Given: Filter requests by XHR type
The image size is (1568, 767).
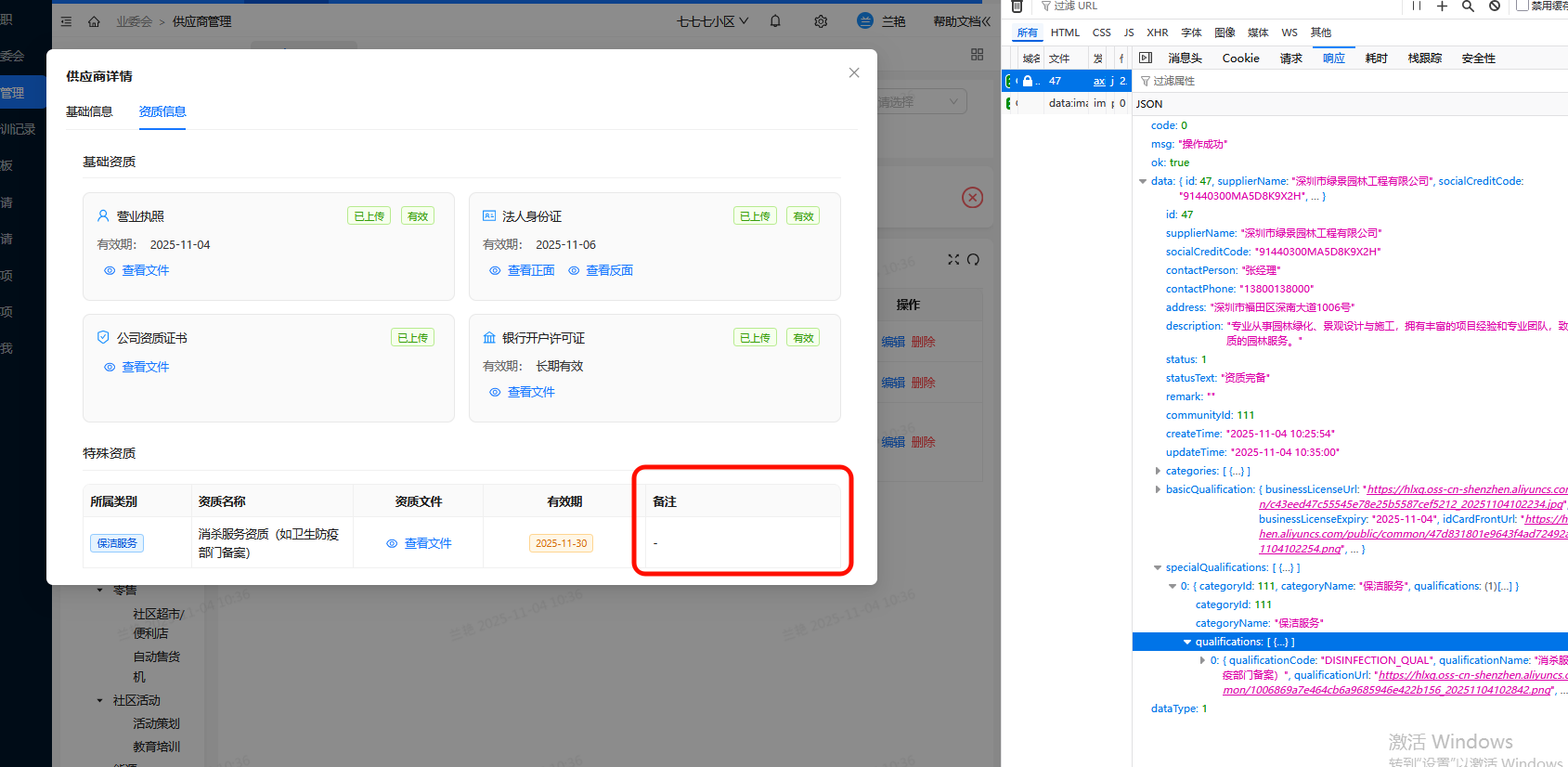Looking at the screenshot, I should pos(1157,32).
